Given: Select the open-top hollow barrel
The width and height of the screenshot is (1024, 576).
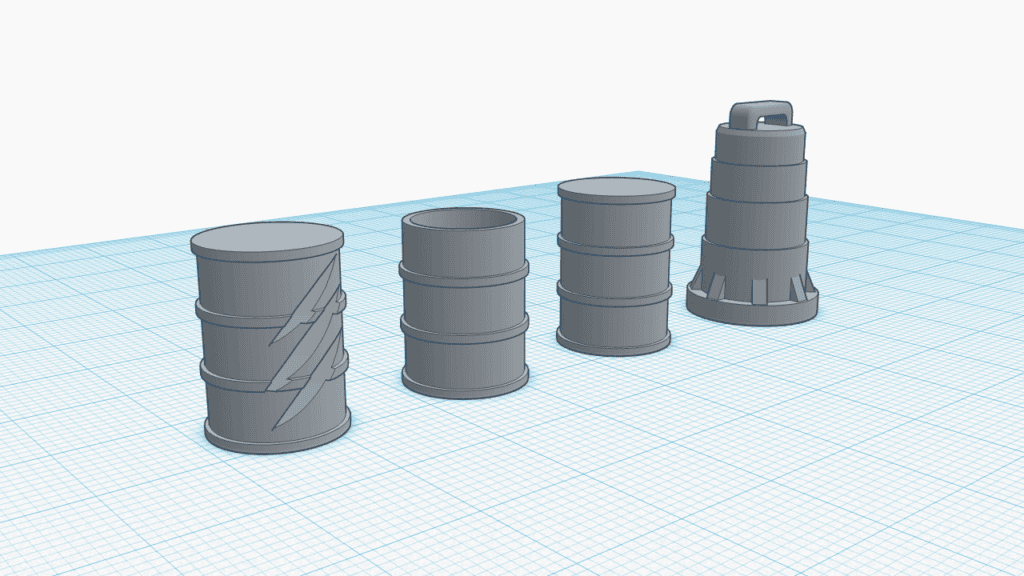Looking at the screenshot, I should pyautogui.click(x=464, y=304).
